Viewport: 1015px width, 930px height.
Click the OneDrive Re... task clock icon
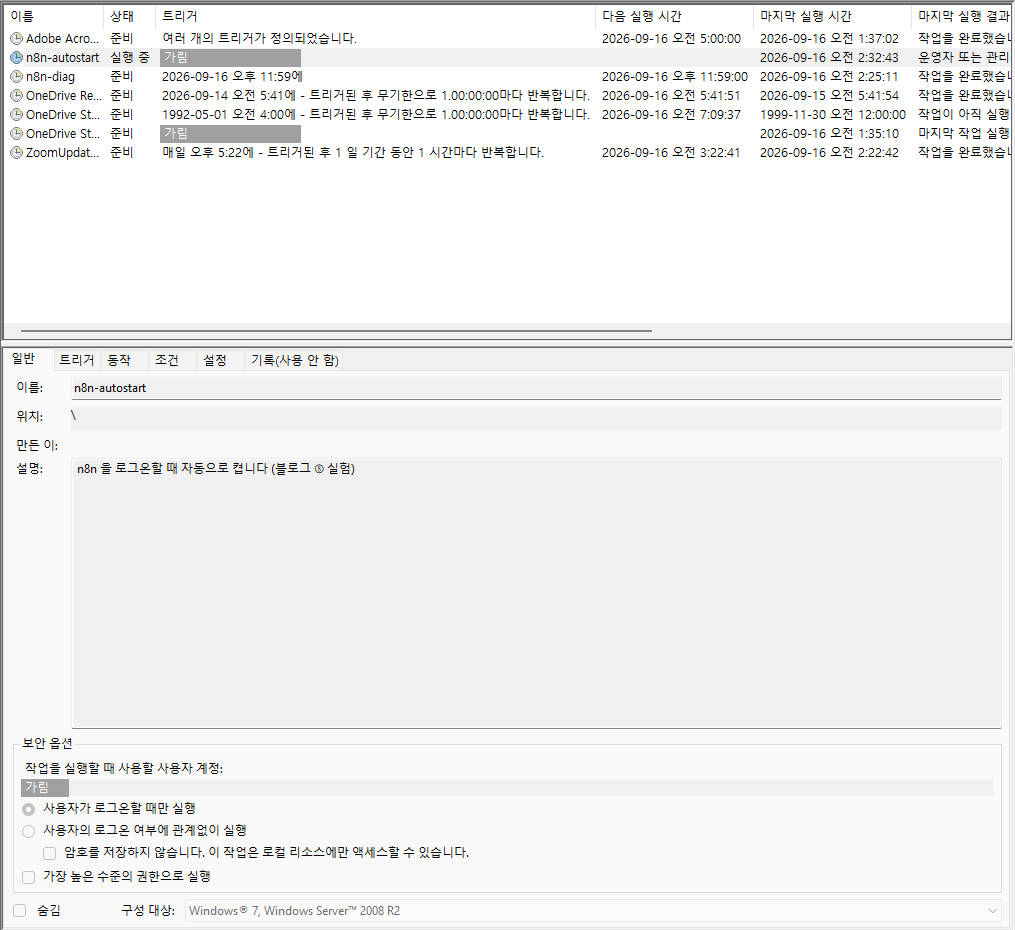(x=16, y=96)
